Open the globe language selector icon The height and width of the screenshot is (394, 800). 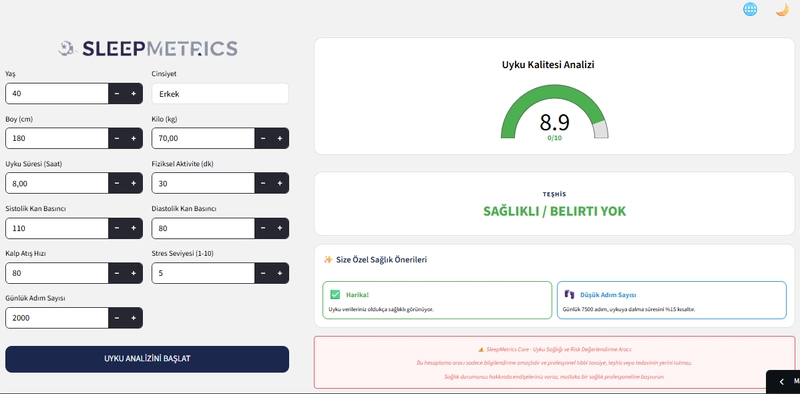point(750,9)
